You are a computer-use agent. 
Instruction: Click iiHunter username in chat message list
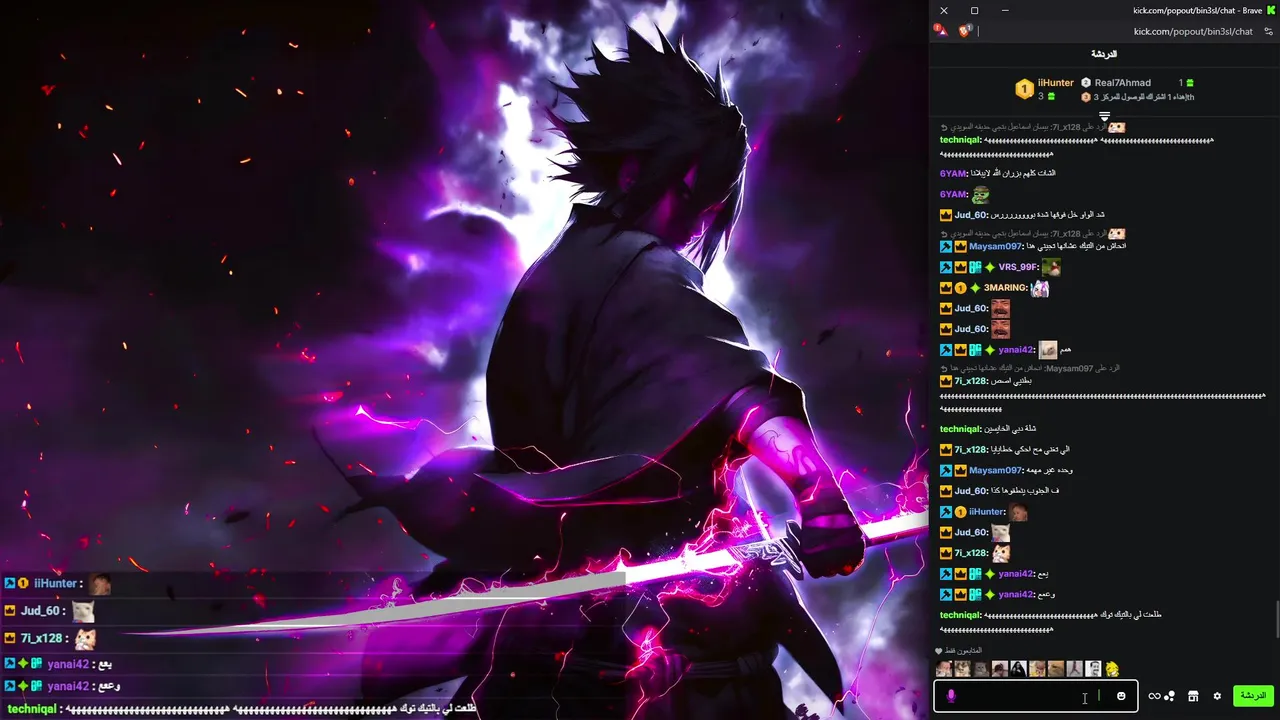click(986, 512)
